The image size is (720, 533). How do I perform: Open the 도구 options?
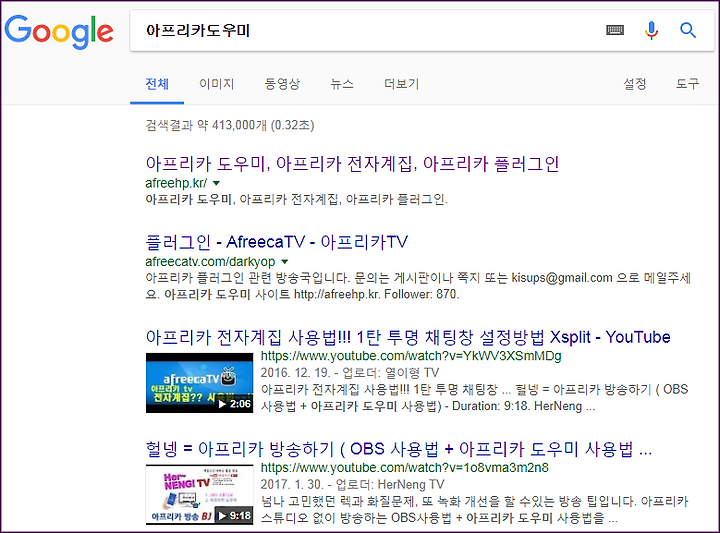point(687,84)
